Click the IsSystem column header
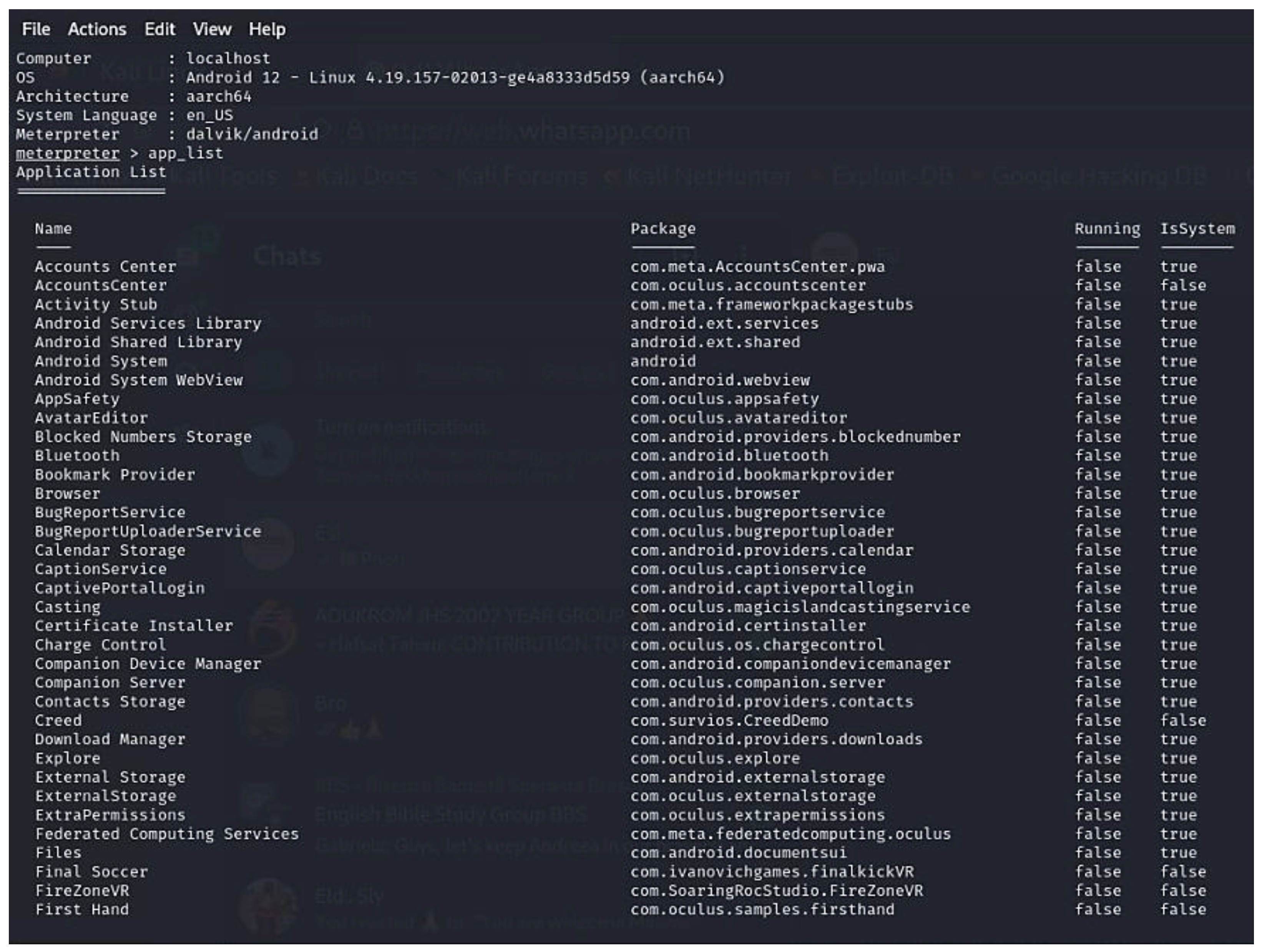The width and height of the screenshot is (1262, 952). tap(1197, 229)
